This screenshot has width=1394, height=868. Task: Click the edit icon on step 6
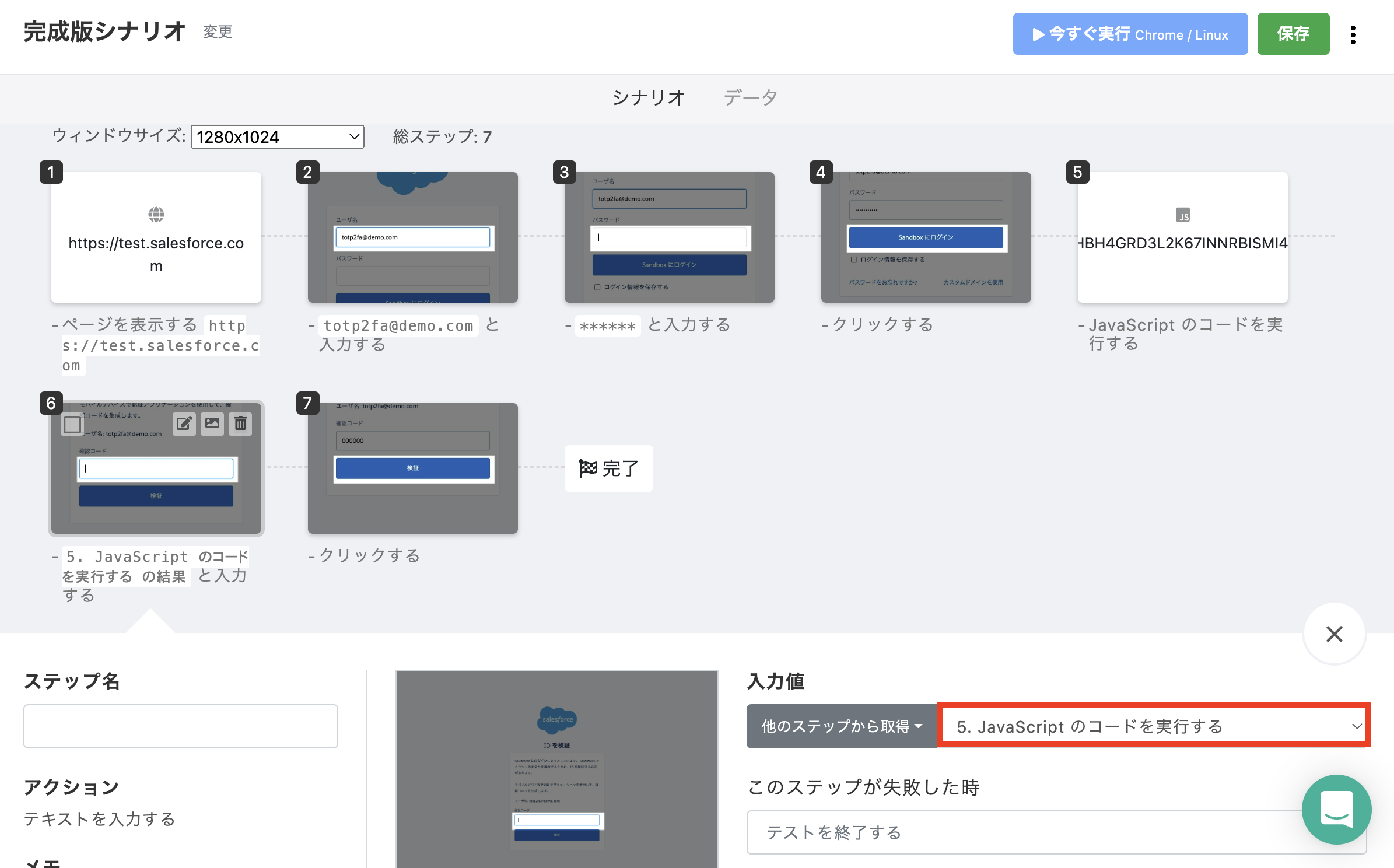click(184, 423)
